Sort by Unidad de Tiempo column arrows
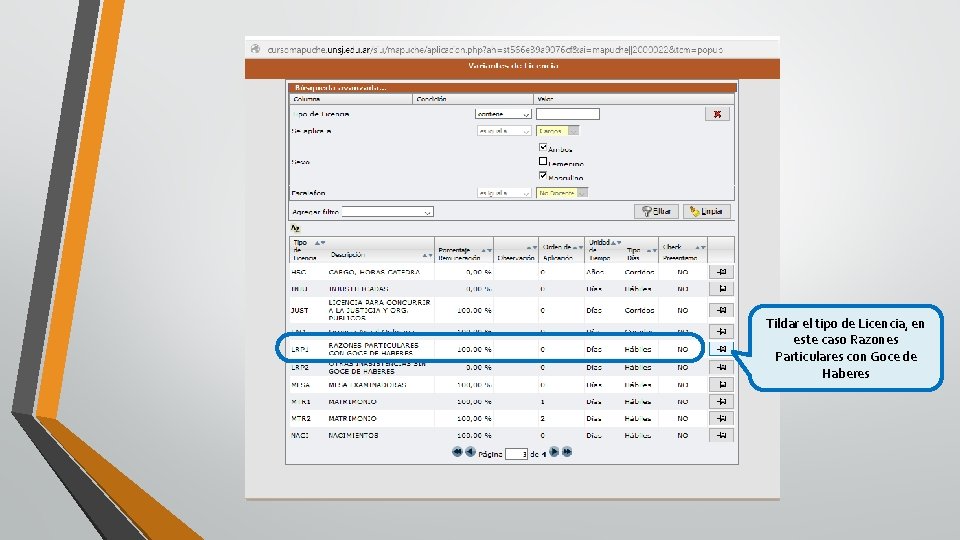The image size is (960, 540). pyautogui.click(x=616, y=243)
